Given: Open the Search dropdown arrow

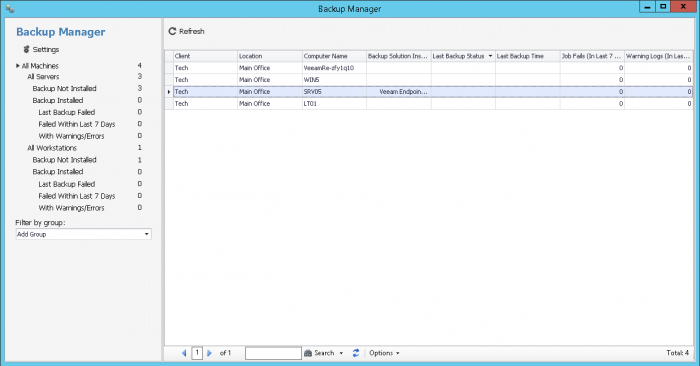Looking at the screenshot, I should click(341, 353).
